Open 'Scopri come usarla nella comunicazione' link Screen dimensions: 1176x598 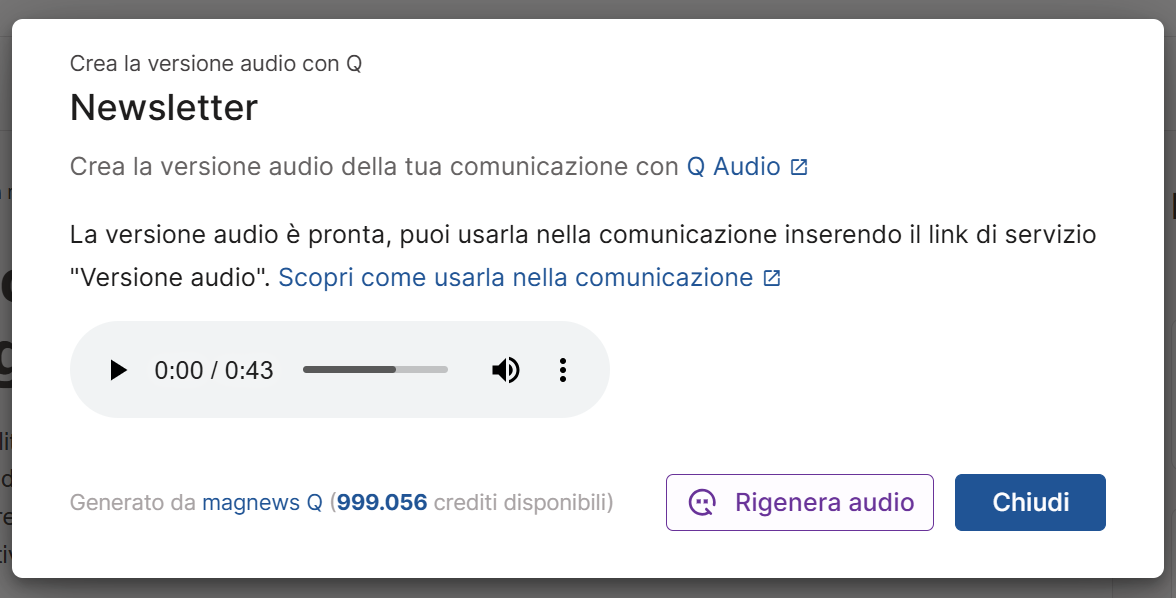click(x=515, y=277)
